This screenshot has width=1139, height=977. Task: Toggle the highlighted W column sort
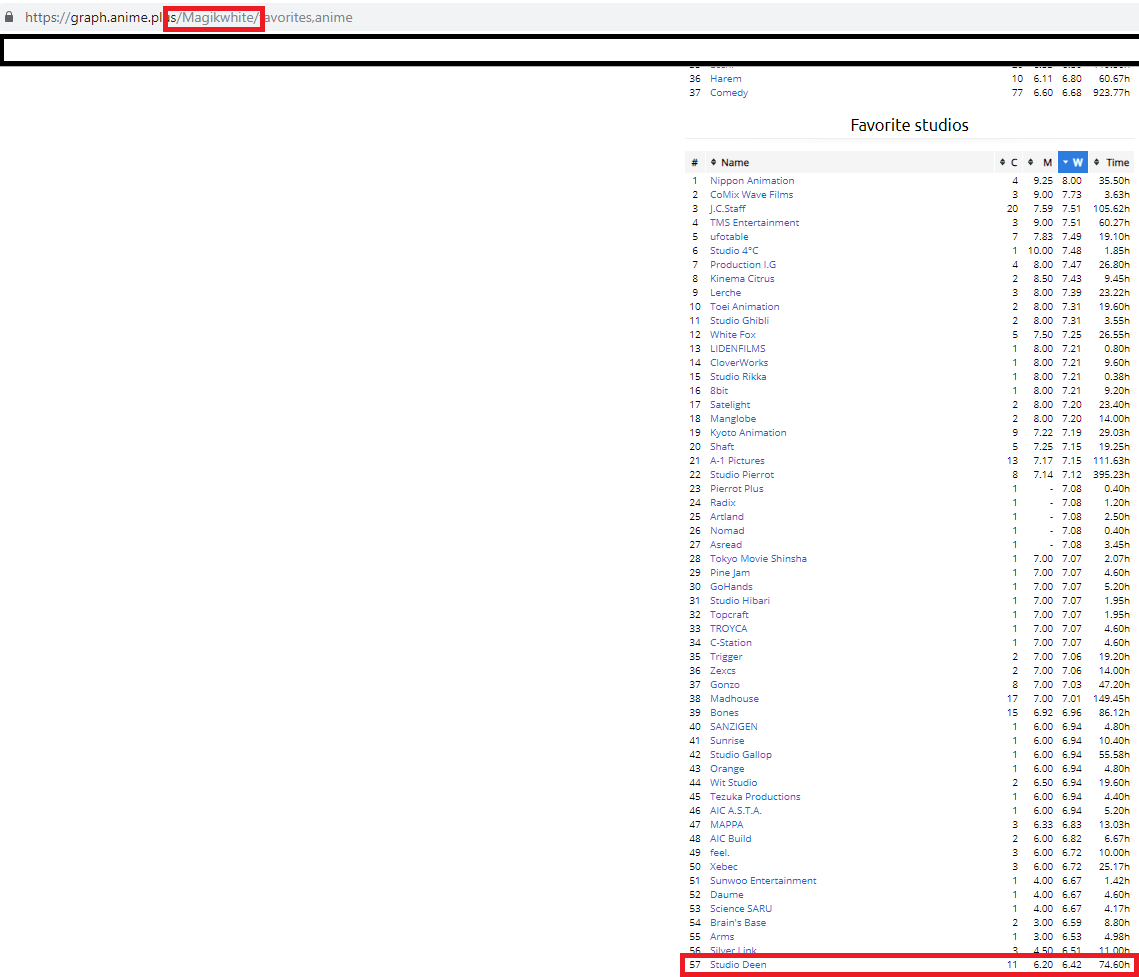coord(1073,162)
